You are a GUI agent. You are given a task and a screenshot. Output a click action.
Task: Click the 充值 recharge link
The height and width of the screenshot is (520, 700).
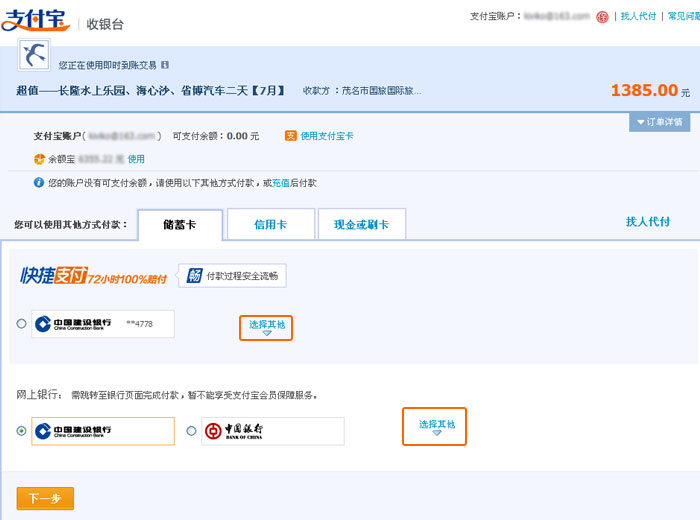(280, 184)
